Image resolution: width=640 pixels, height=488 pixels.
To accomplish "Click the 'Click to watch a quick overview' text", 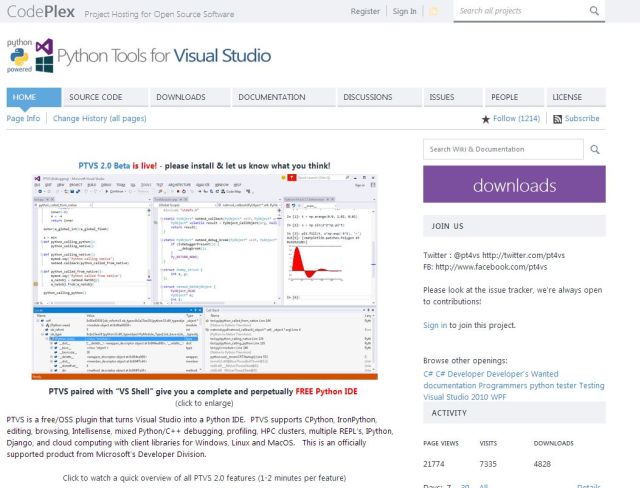I will pyautogui.click(x=204, y=478).
